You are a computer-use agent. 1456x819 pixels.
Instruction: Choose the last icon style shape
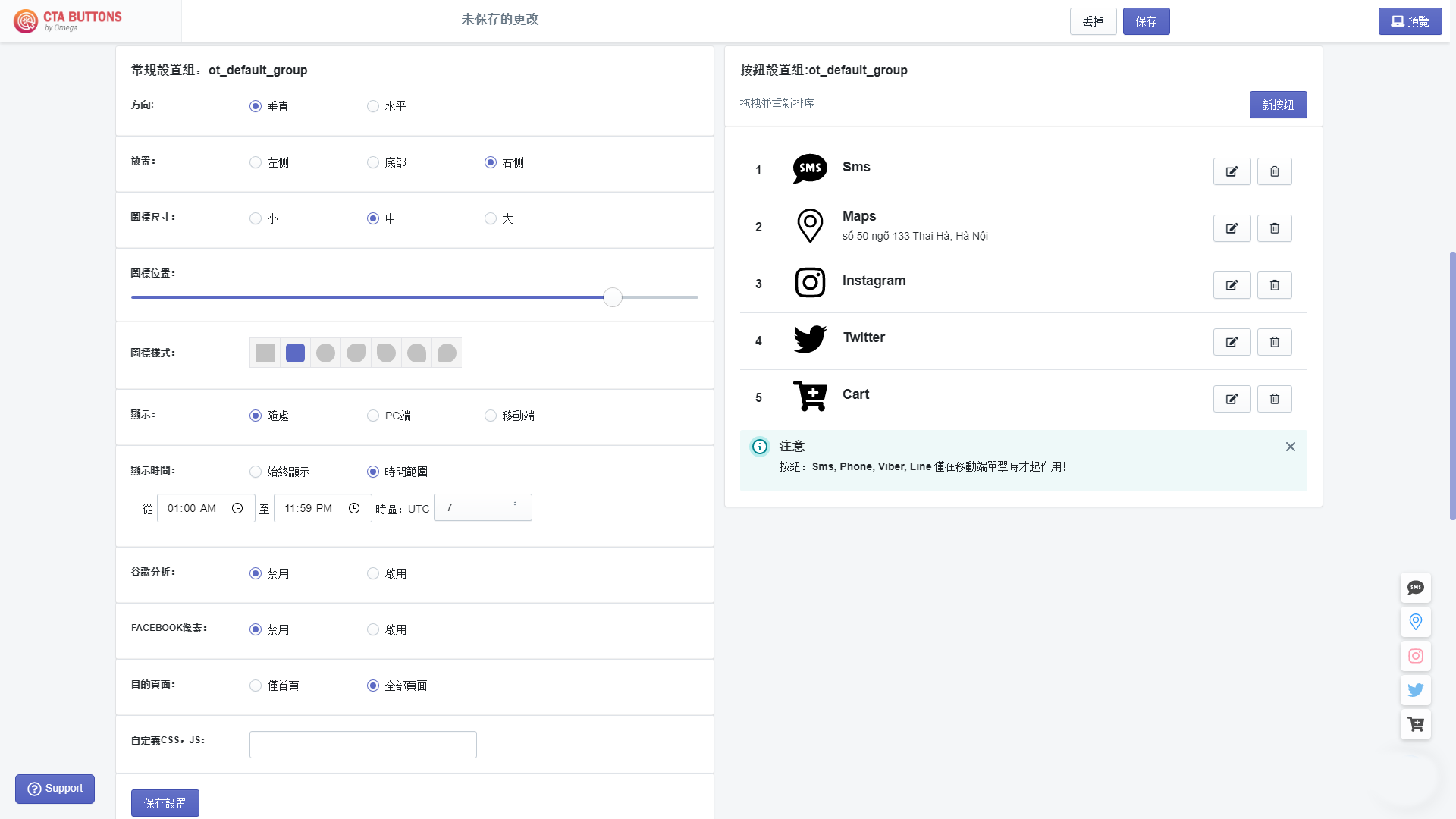447,353
